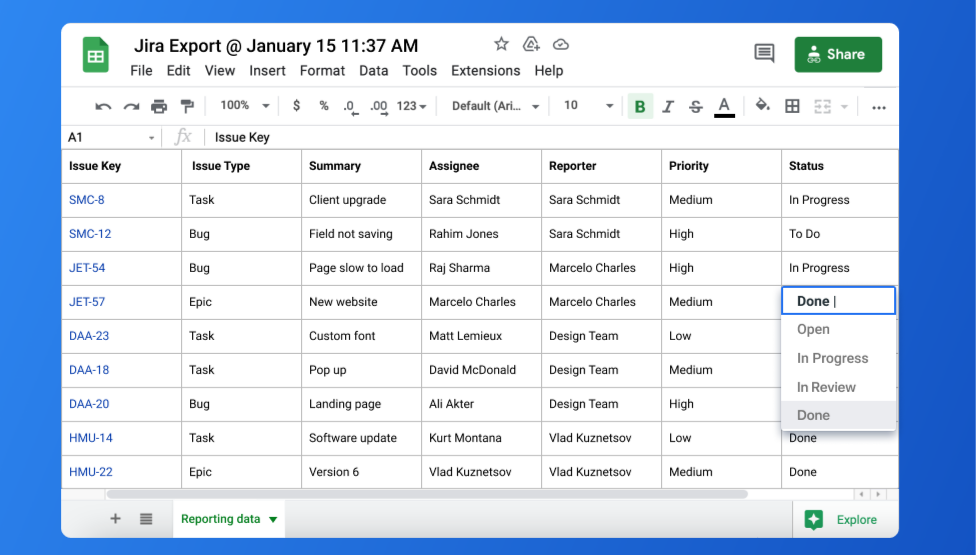Open the borders tool
Viewport: 976px width, 555px height.
(x=792, y=106)
